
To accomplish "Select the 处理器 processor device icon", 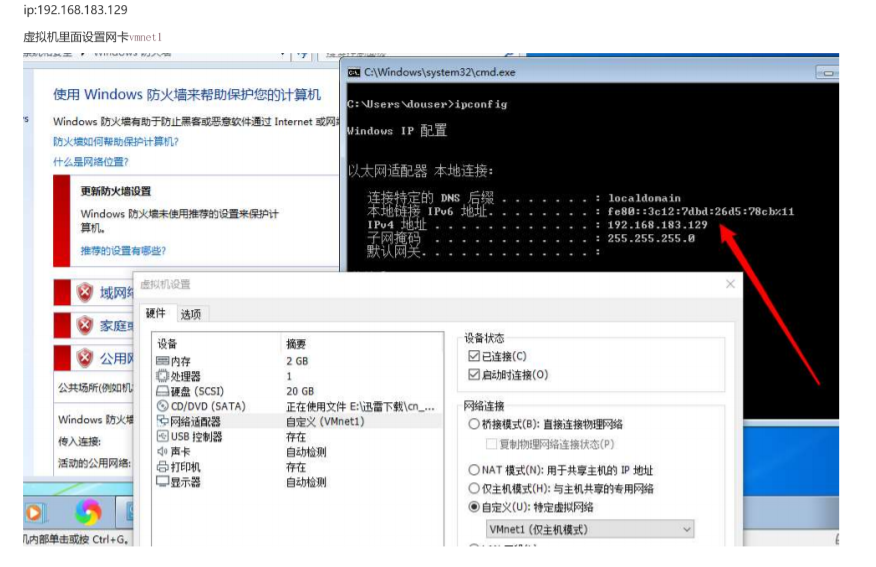I will point(162,376).
